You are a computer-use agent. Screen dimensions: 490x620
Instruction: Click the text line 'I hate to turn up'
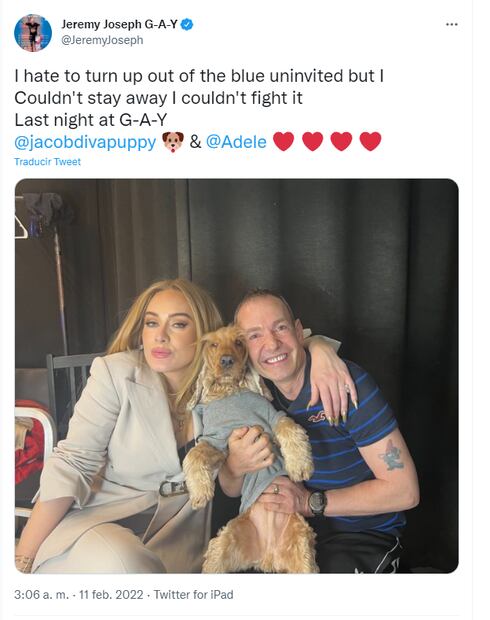199,76
